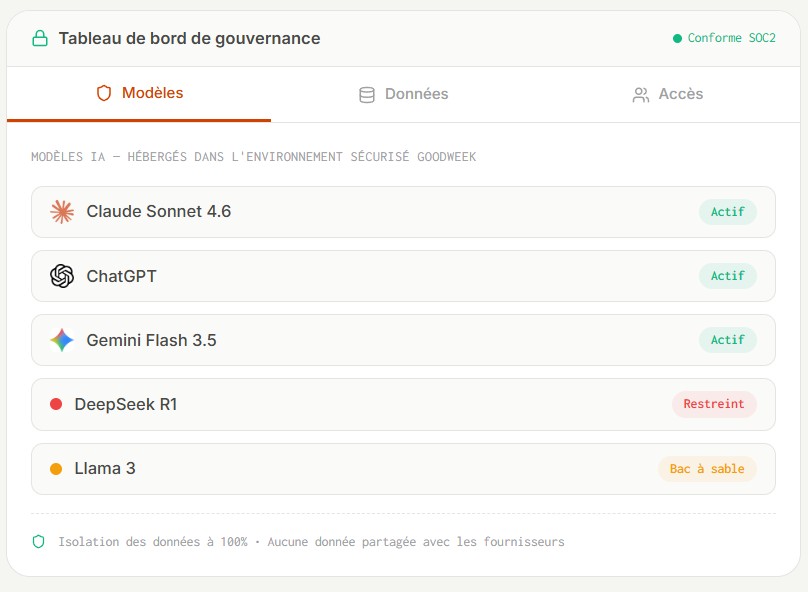Click the Claude starburst logo
Viewport: 808px width, 592px height.
click(62, 212)
